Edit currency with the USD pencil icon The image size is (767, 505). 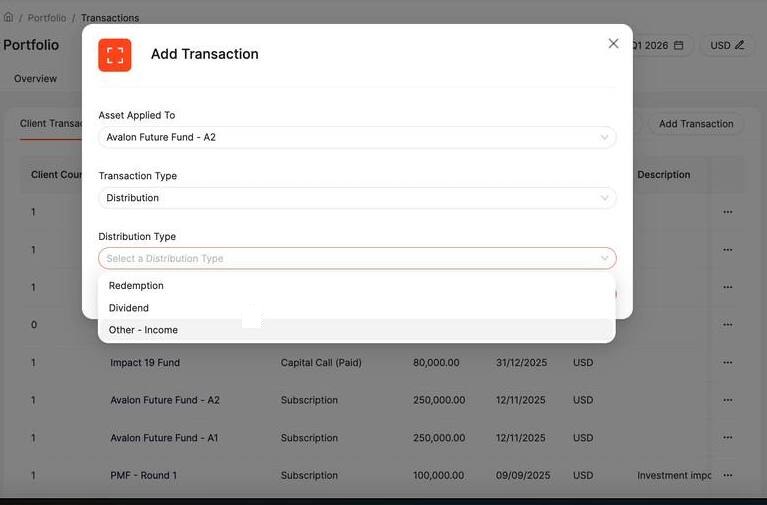tap(740, 45)
